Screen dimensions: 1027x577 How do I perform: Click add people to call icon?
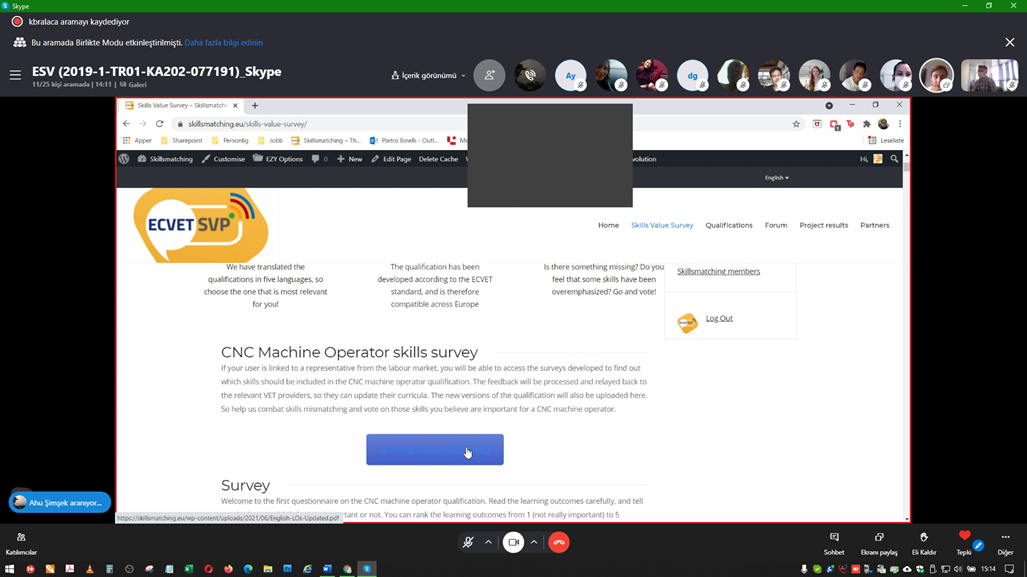point(489,76)
